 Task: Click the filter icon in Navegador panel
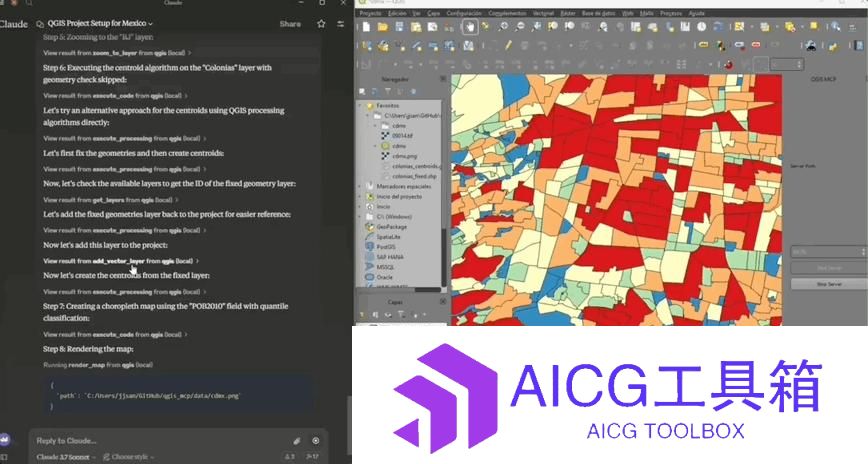click(388, 91)
